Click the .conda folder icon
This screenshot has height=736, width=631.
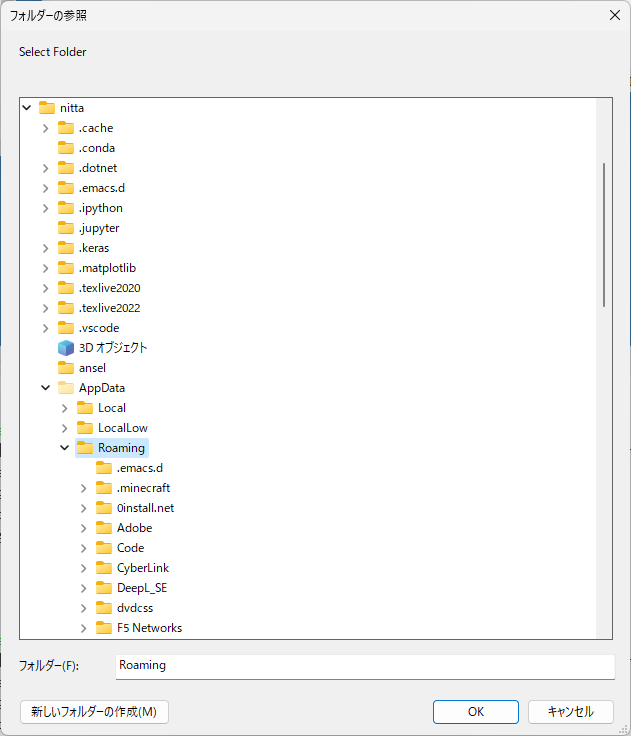pyautogui.click(x=66, y=148)
